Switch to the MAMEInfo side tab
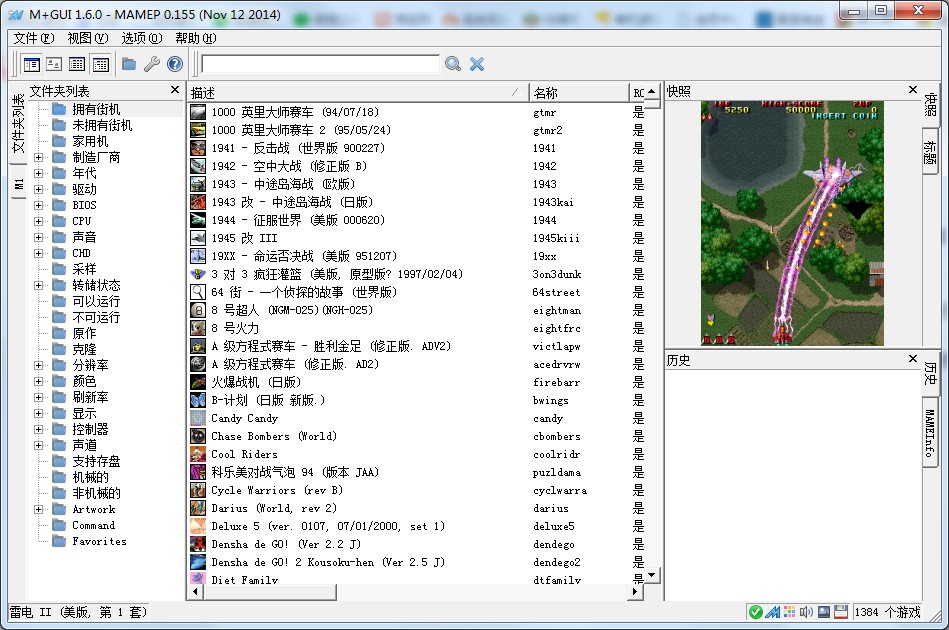Screen dimensions: 949x630 [x=930, y=432]
